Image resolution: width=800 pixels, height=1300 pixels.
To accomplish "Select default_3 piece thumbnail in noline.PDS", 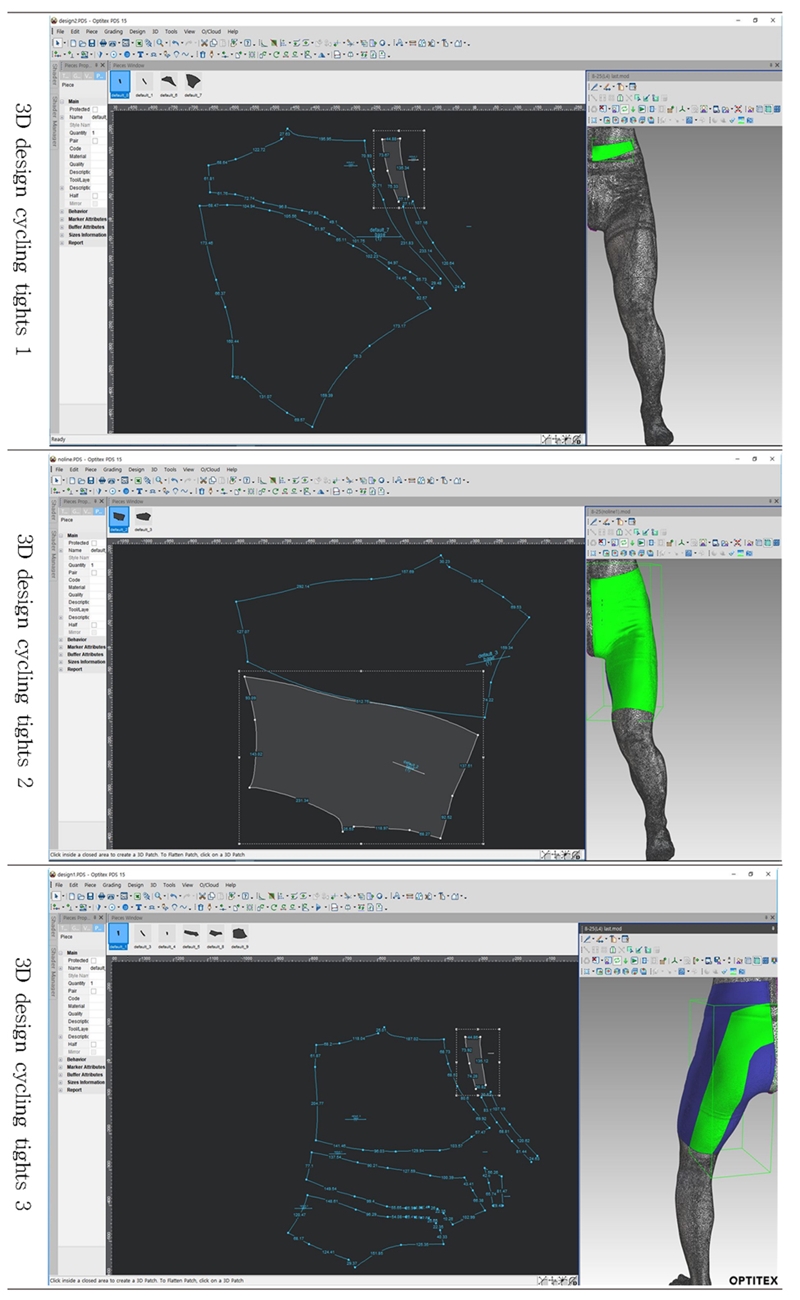I will [144, 518].
